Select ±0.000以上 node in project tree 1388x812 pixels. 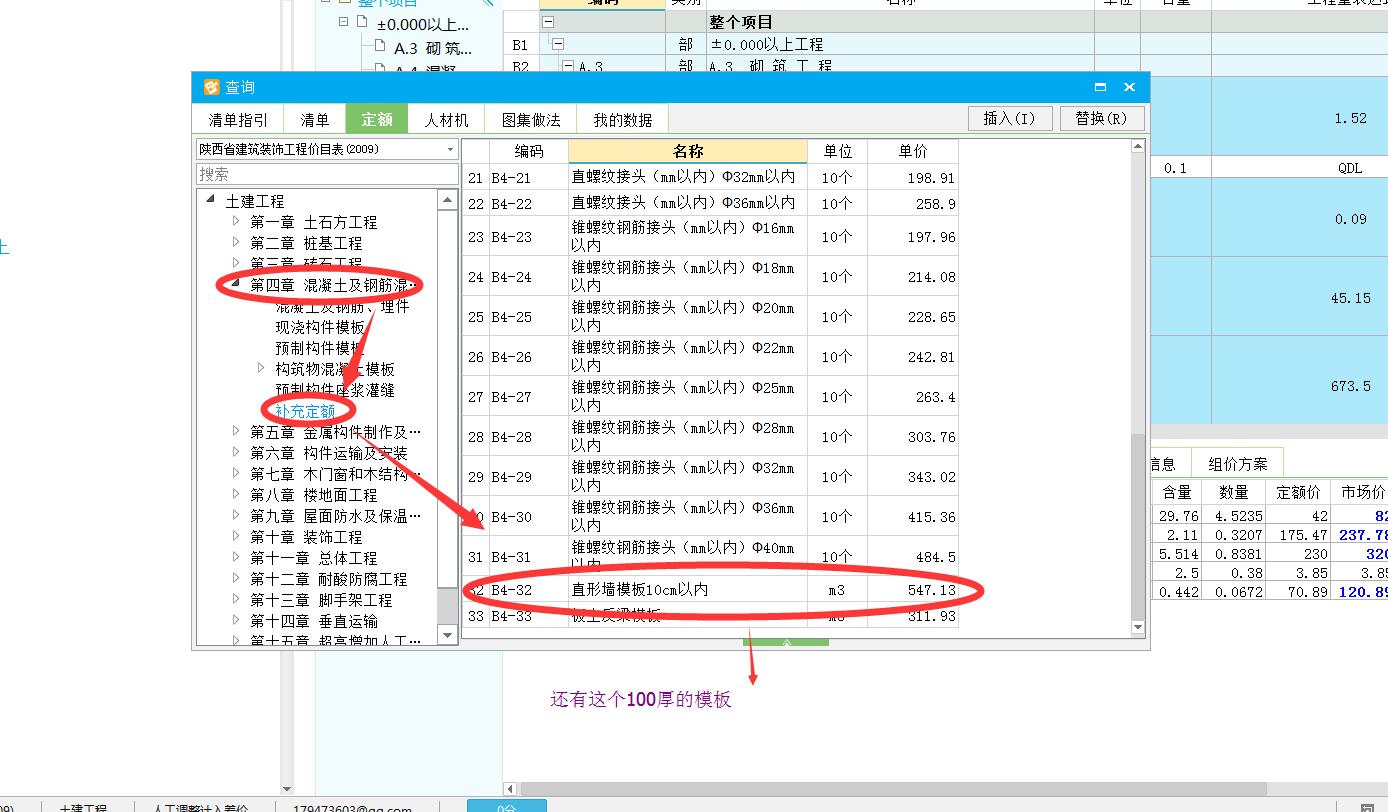pos(423,23)
